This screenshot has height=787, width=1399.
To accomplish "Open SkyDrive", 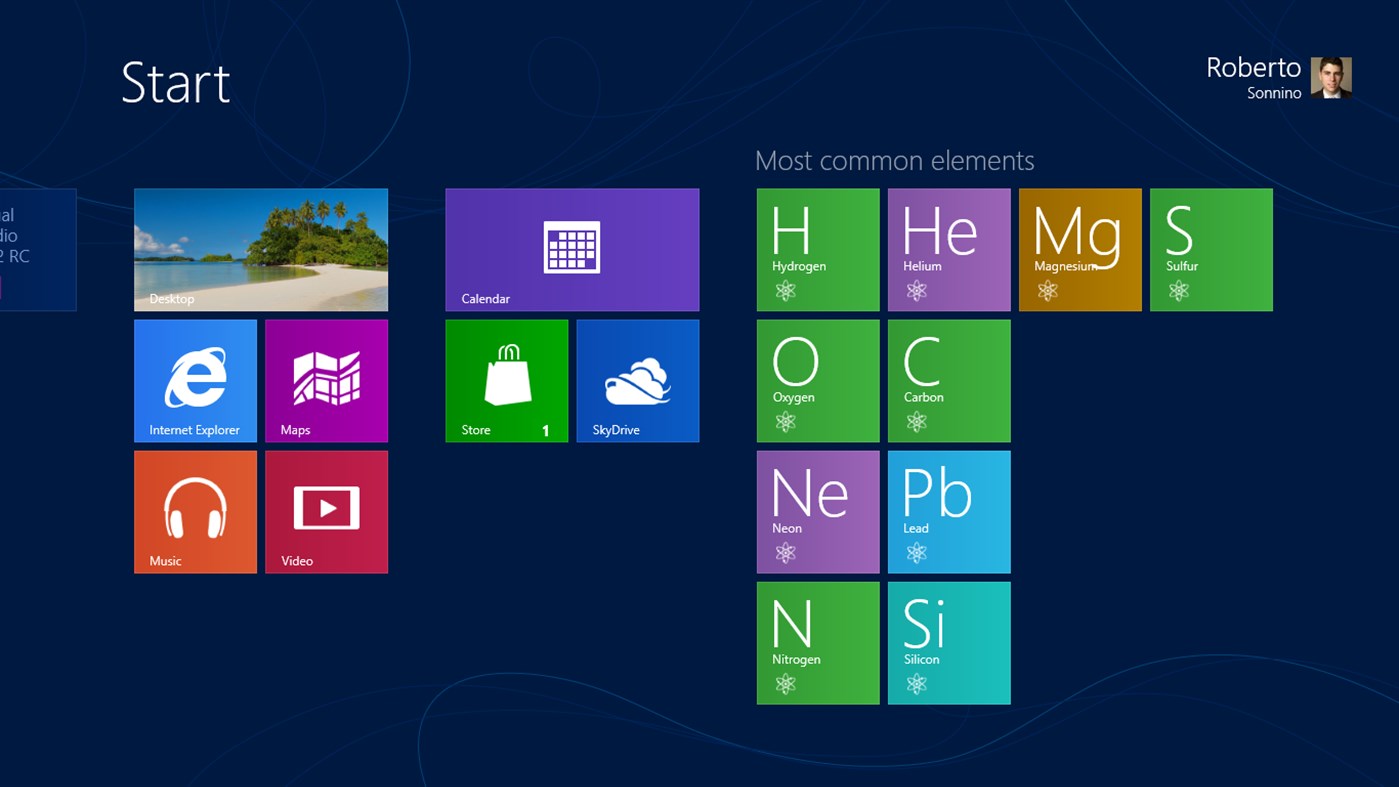I will click(637, 380).
